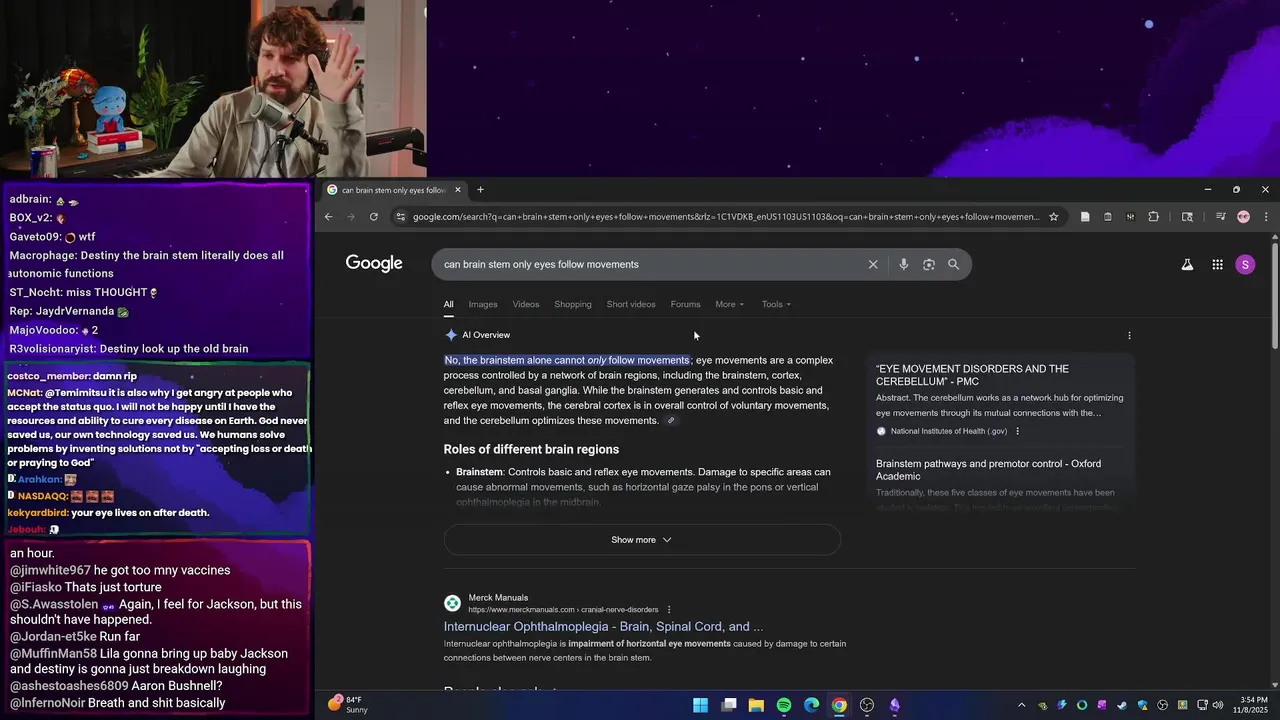Image resolution: width=1280 pixels, height=720 pixels.
Task: Click the Google logo
Action: tap(374, 263)
